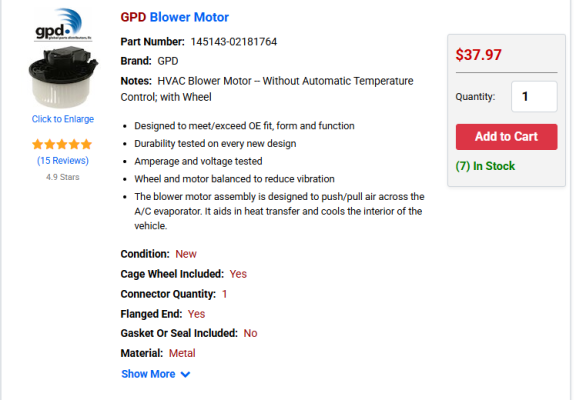Expand the Show More specifications
This screenshot has width=576, height=400.
[x=155, y=374]
